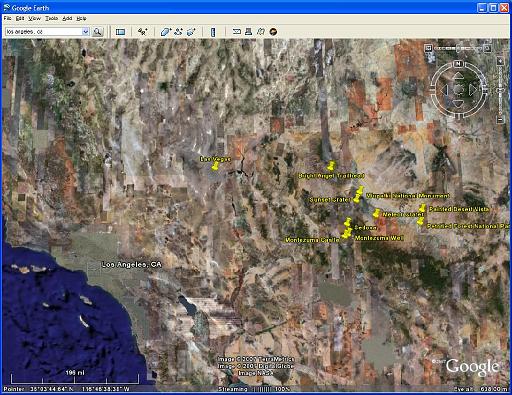
Task: Click the Painted Desert Vista pushpin
Action: [x=422, y=208]
